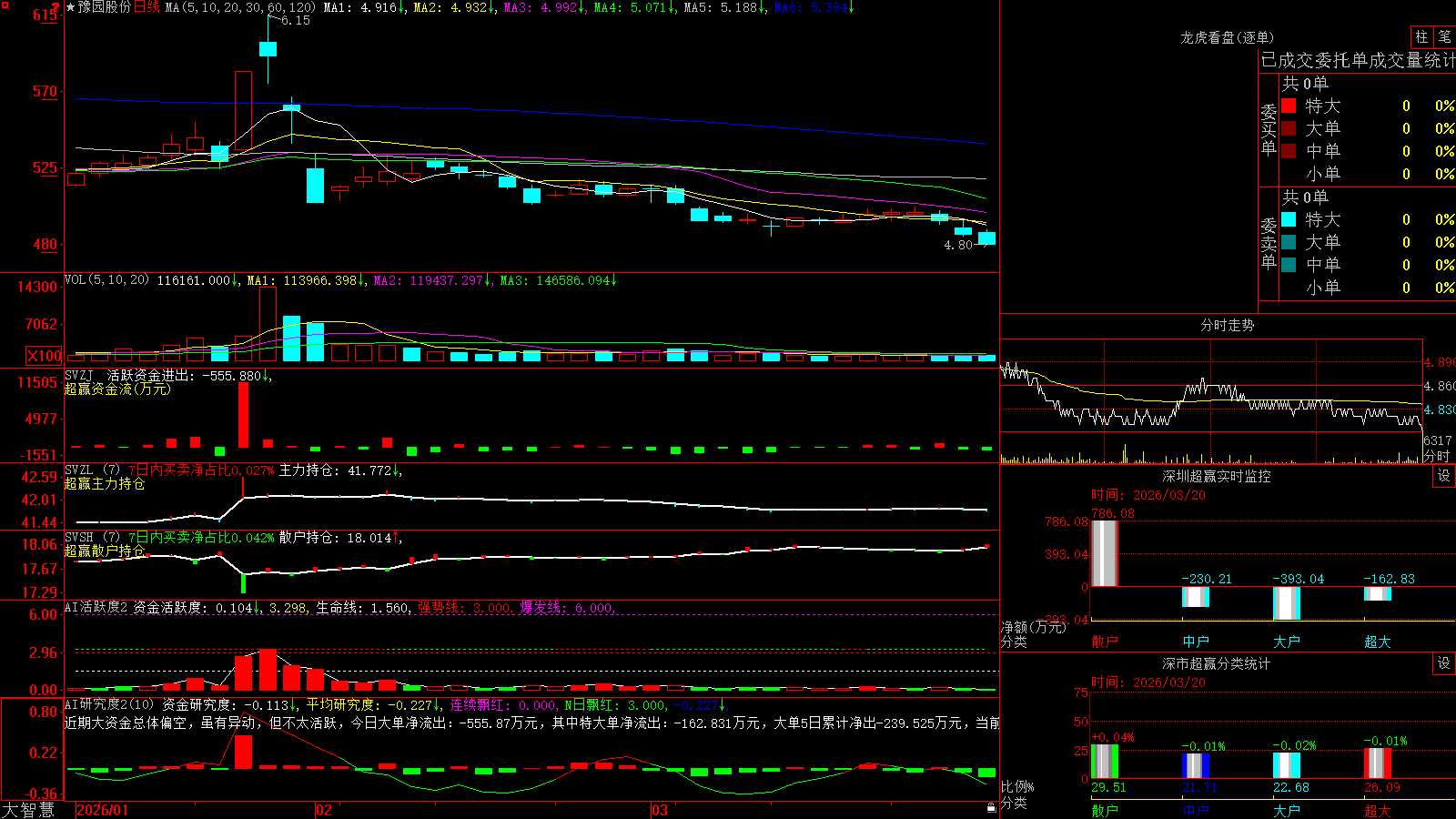Click the teal 大单 sell-order swatch
The width and height of the screenshot is (1456, 819).
(x=1289, y=242)
